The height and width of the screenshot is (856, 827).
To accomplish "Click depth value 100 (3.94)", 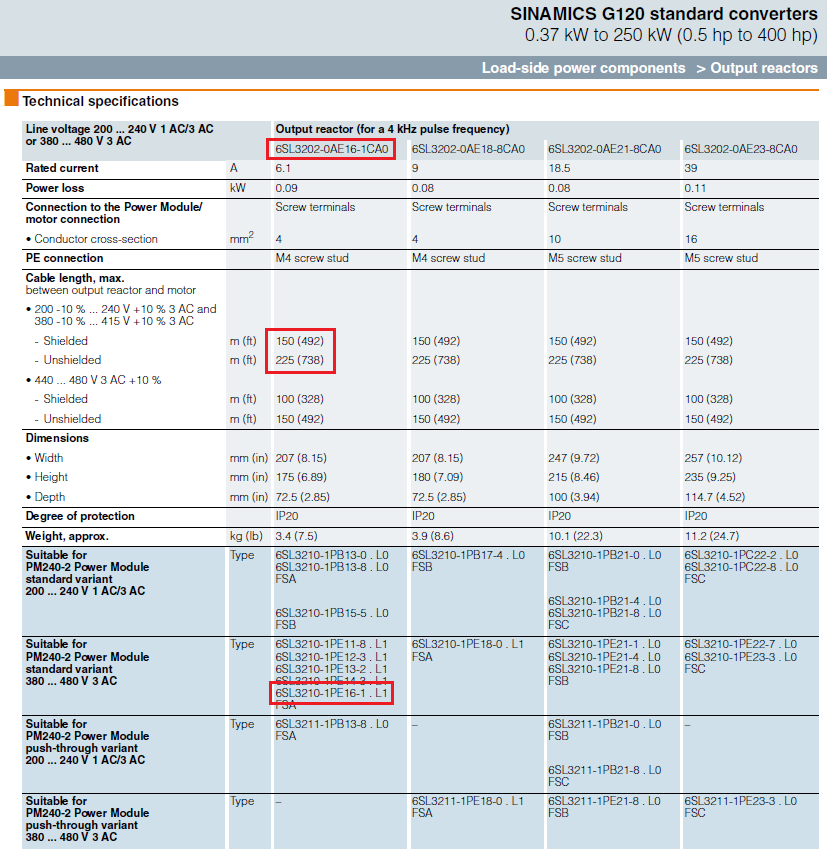I will tap(574, 497).
